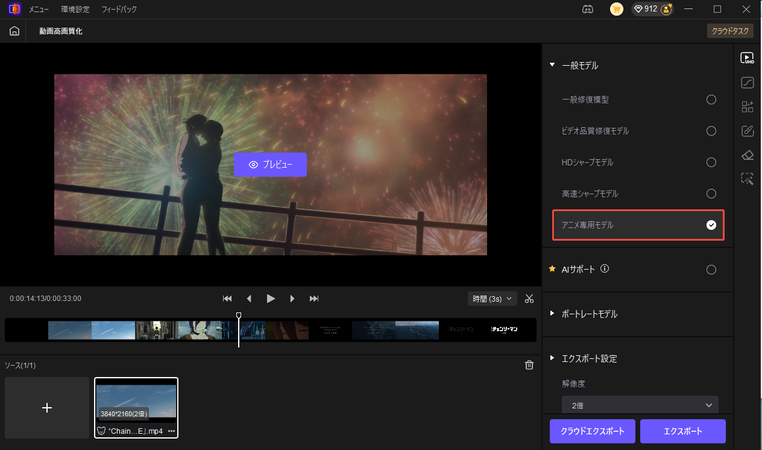Play the video

point(271,298)
